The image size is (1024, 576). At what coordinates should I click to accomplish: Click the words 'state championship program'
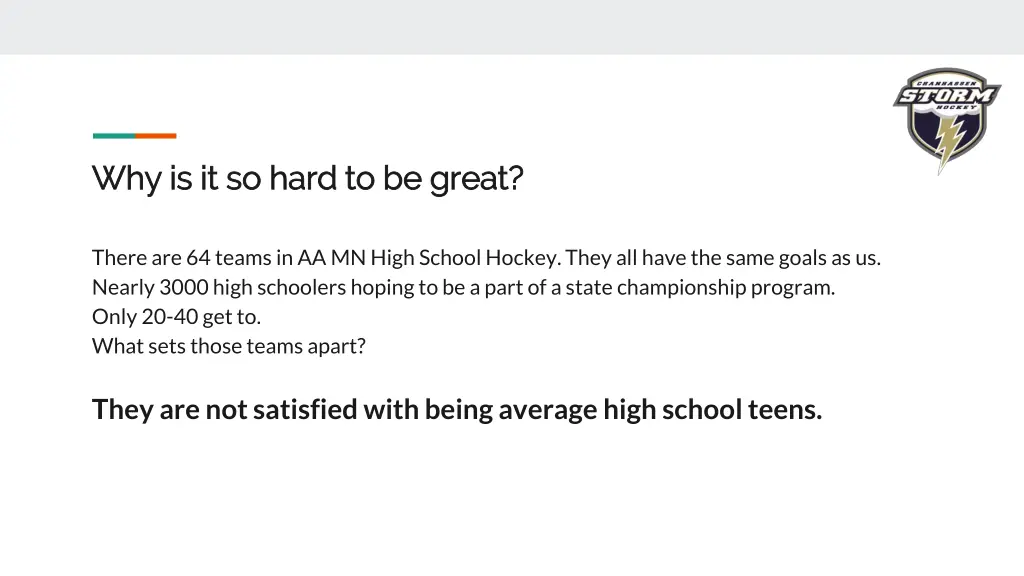pyautogui.click(x=700, y=288)
